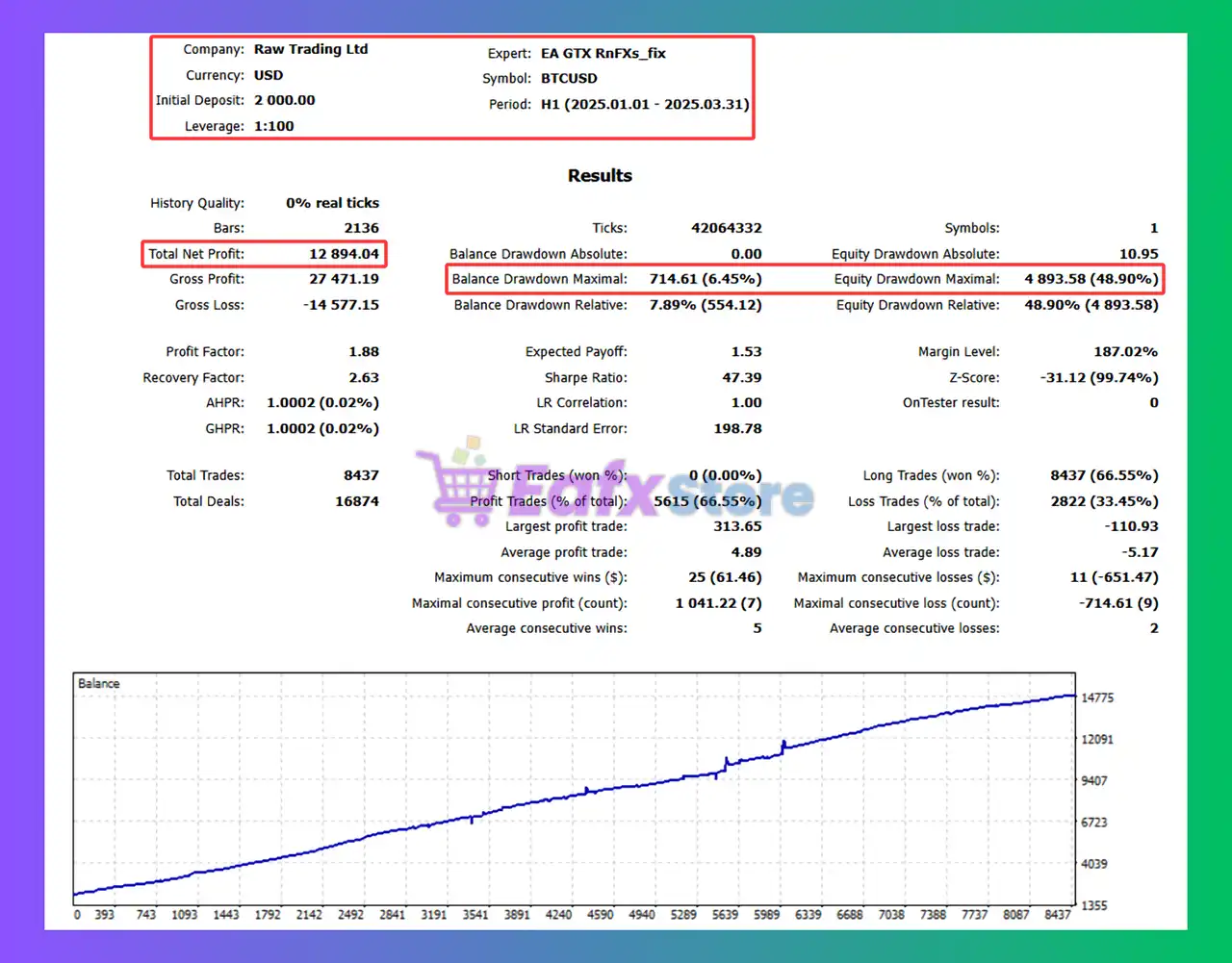Click the Raw Trading Ltd company name
1232x963 pixels.
point(311,49)
